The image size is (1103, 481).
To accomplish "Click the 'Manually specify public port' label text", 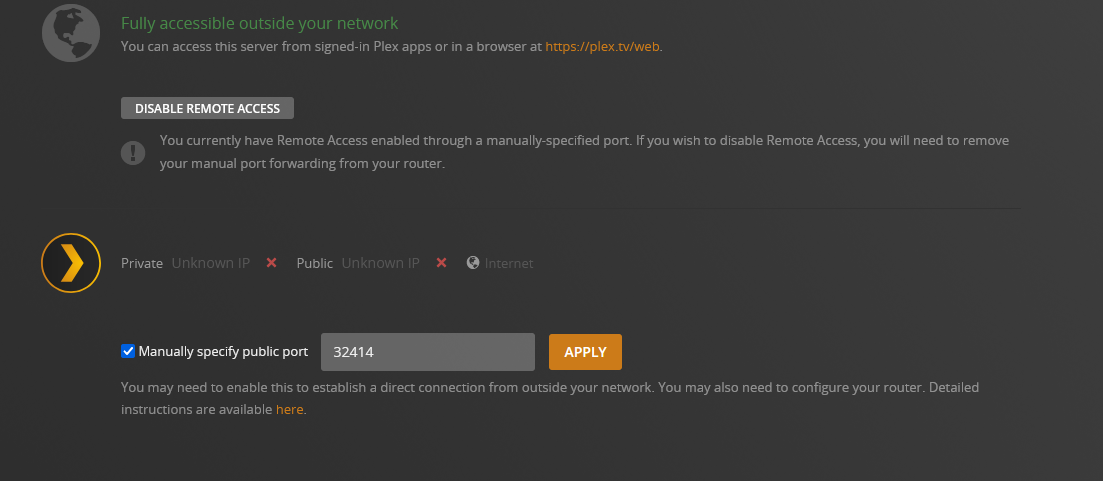I will 223,352.
